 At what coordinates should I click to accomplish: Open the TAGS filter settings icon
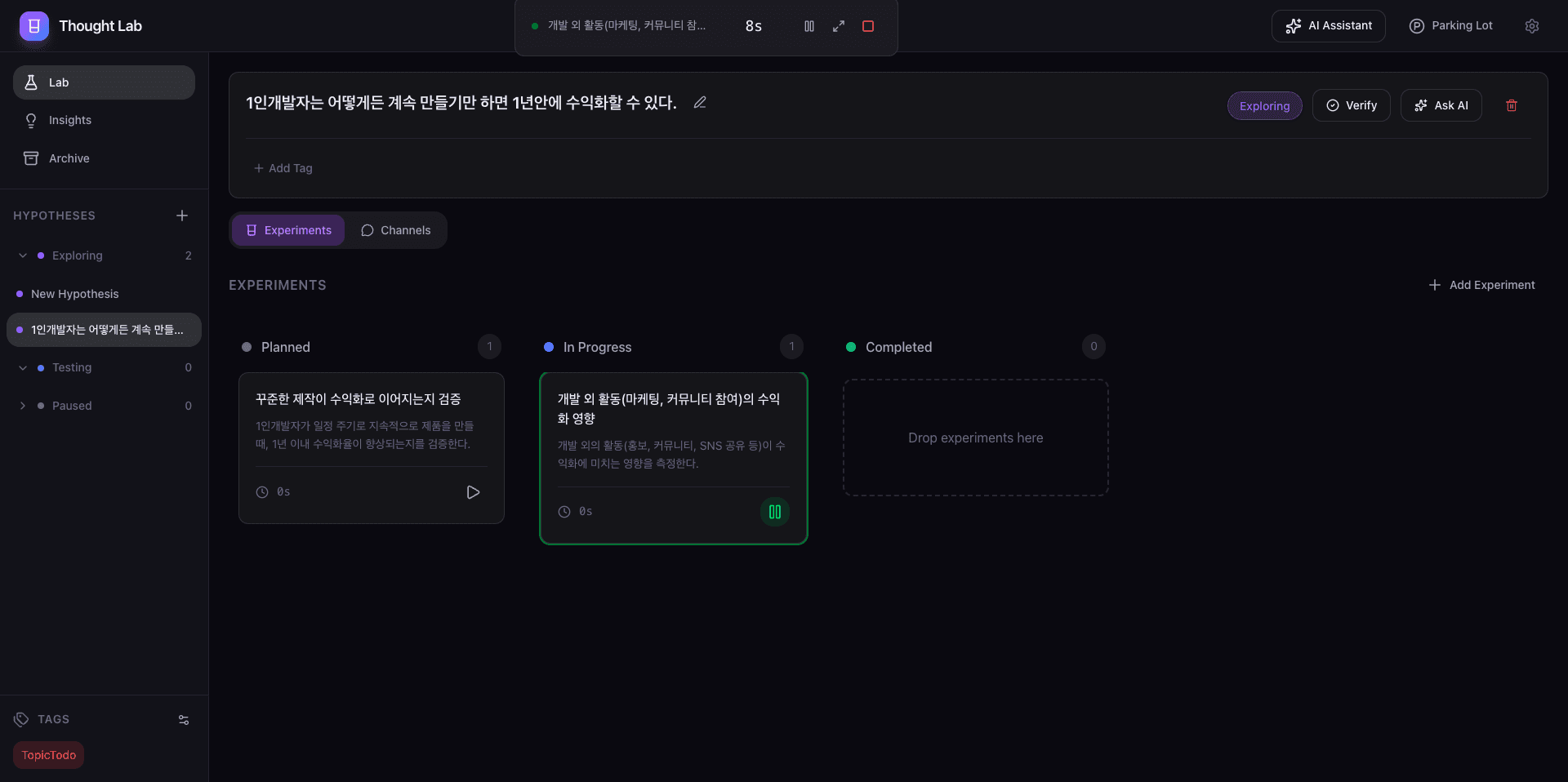[x=183, y=720]
